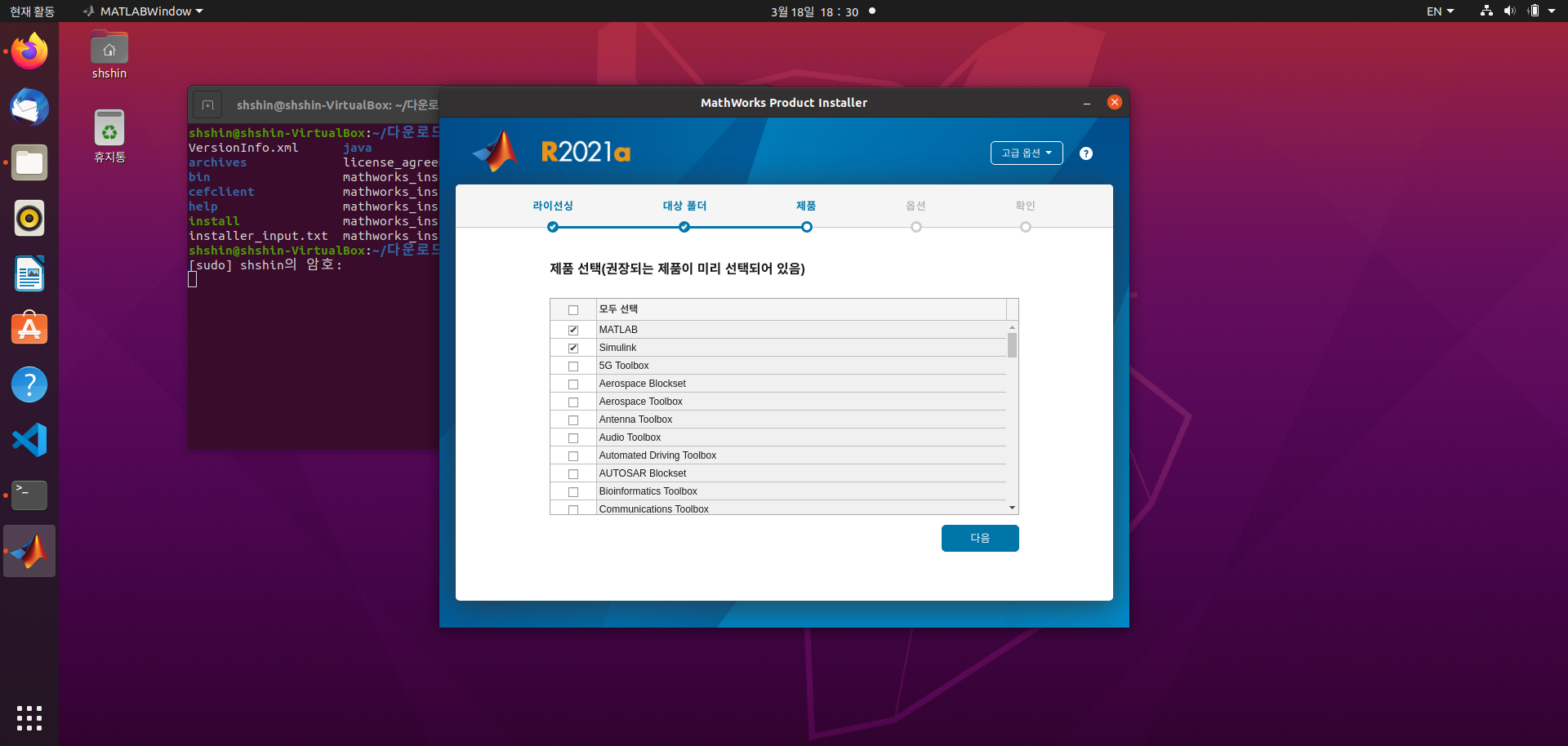Click VersionInfo.xml in the terminal listing
Viewport: 1568px width, 746px height.
[x=243, y=148]
